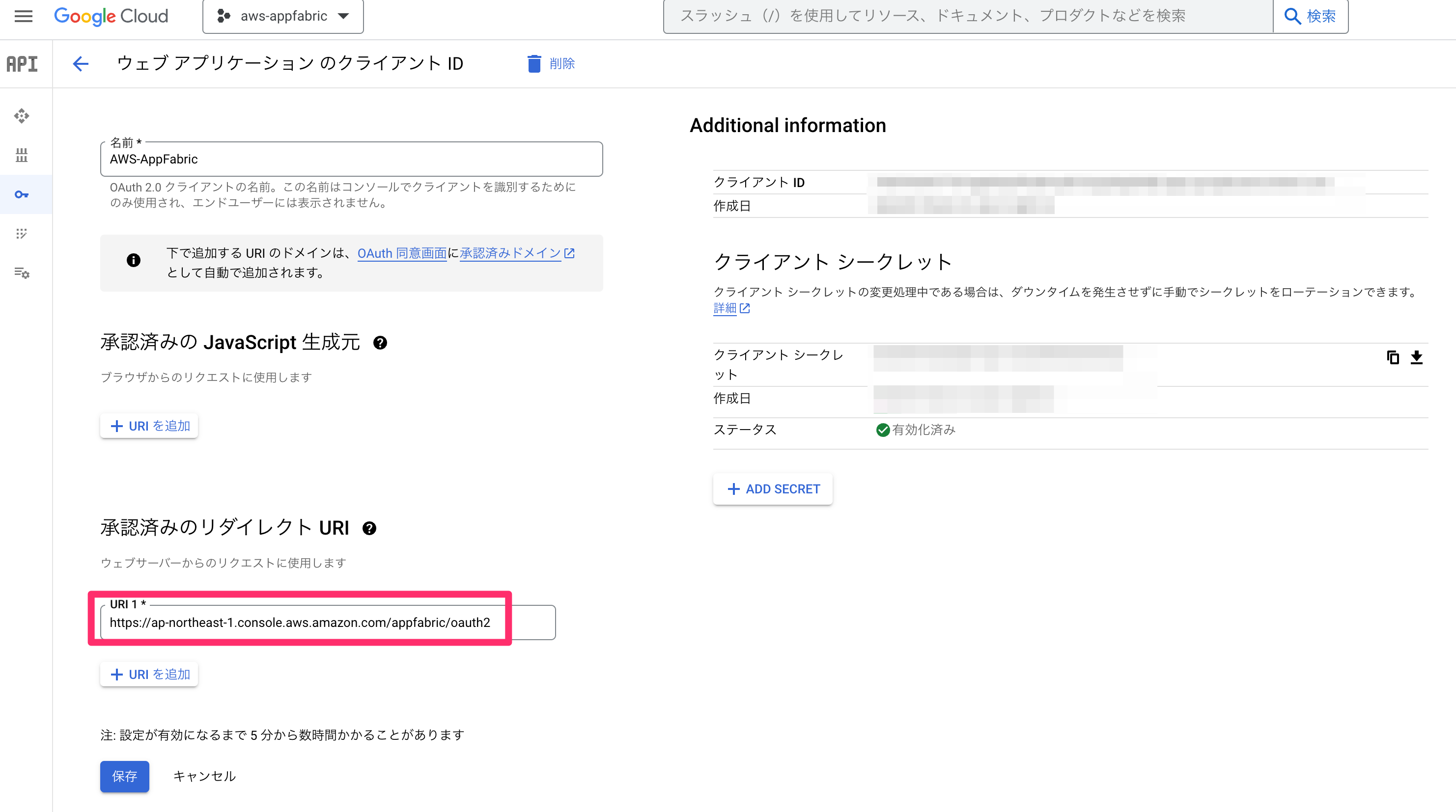Click the Additional information heading
The height and width of the screenshot is (812, 1456).
coord(788,126)
